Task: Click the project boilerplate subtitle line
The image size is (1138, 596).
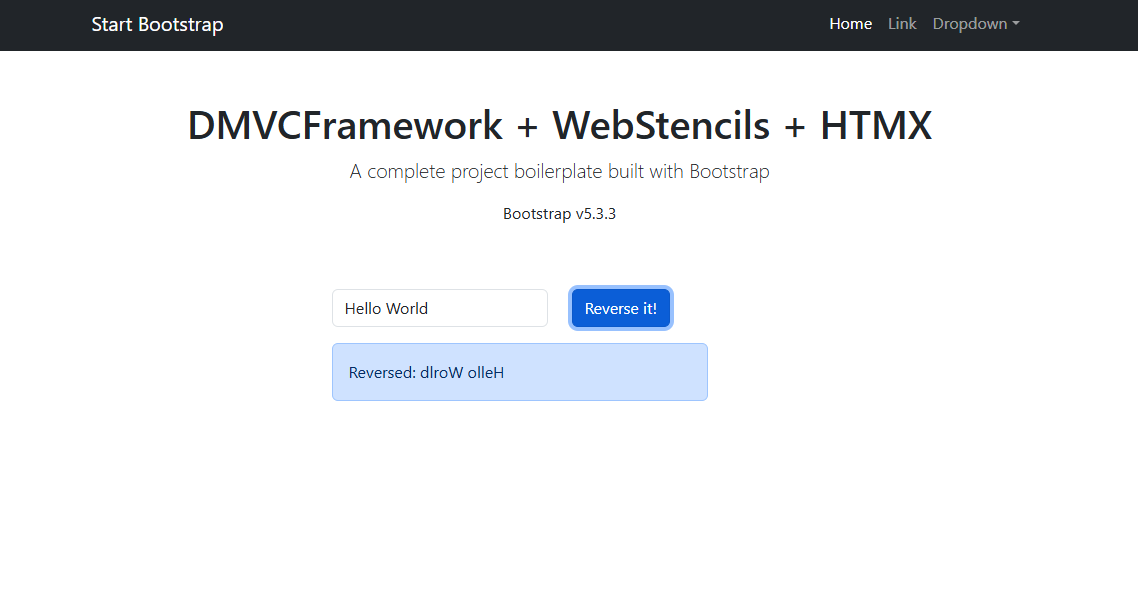Action: click(559, 172)
